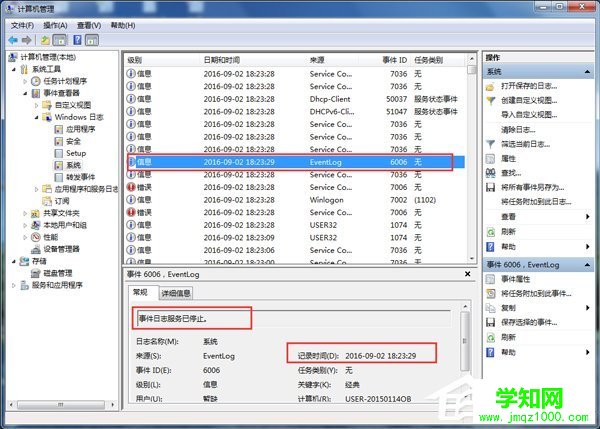Collapse the 系统 actions section
This screenshot has width=600, height=429.
587,72
